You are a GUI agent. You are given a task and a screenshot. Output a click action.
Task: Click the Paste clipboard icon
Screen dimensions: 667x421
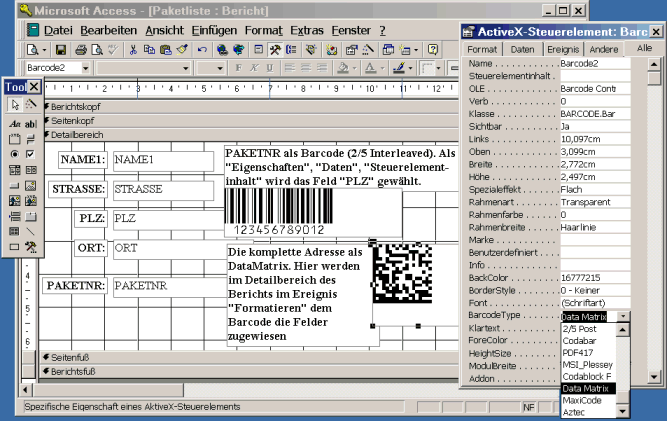coord(165,50)
